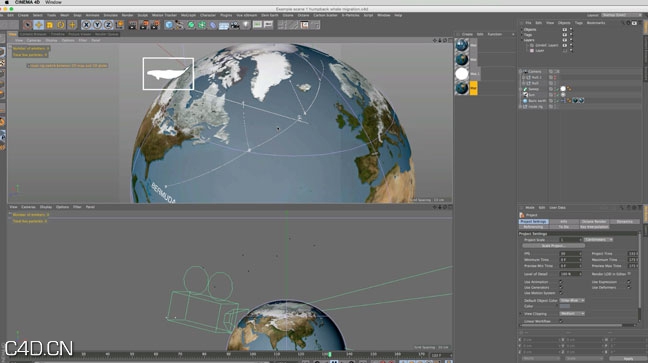Toggle the X axis lock
The width and height of the screenshot is (648, 363).
click(x=86, y=25)
